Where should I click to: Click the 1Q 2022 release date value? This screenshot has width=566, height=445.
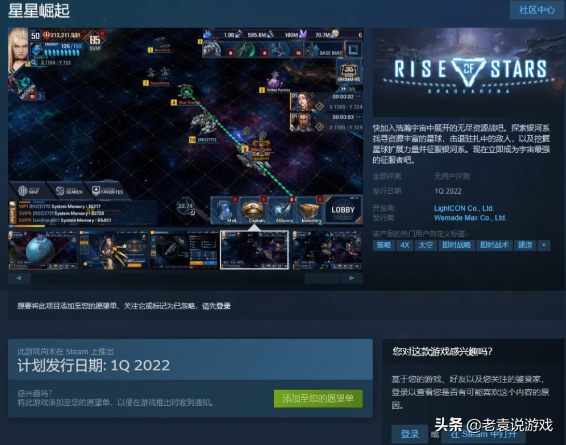coord(448,191)
